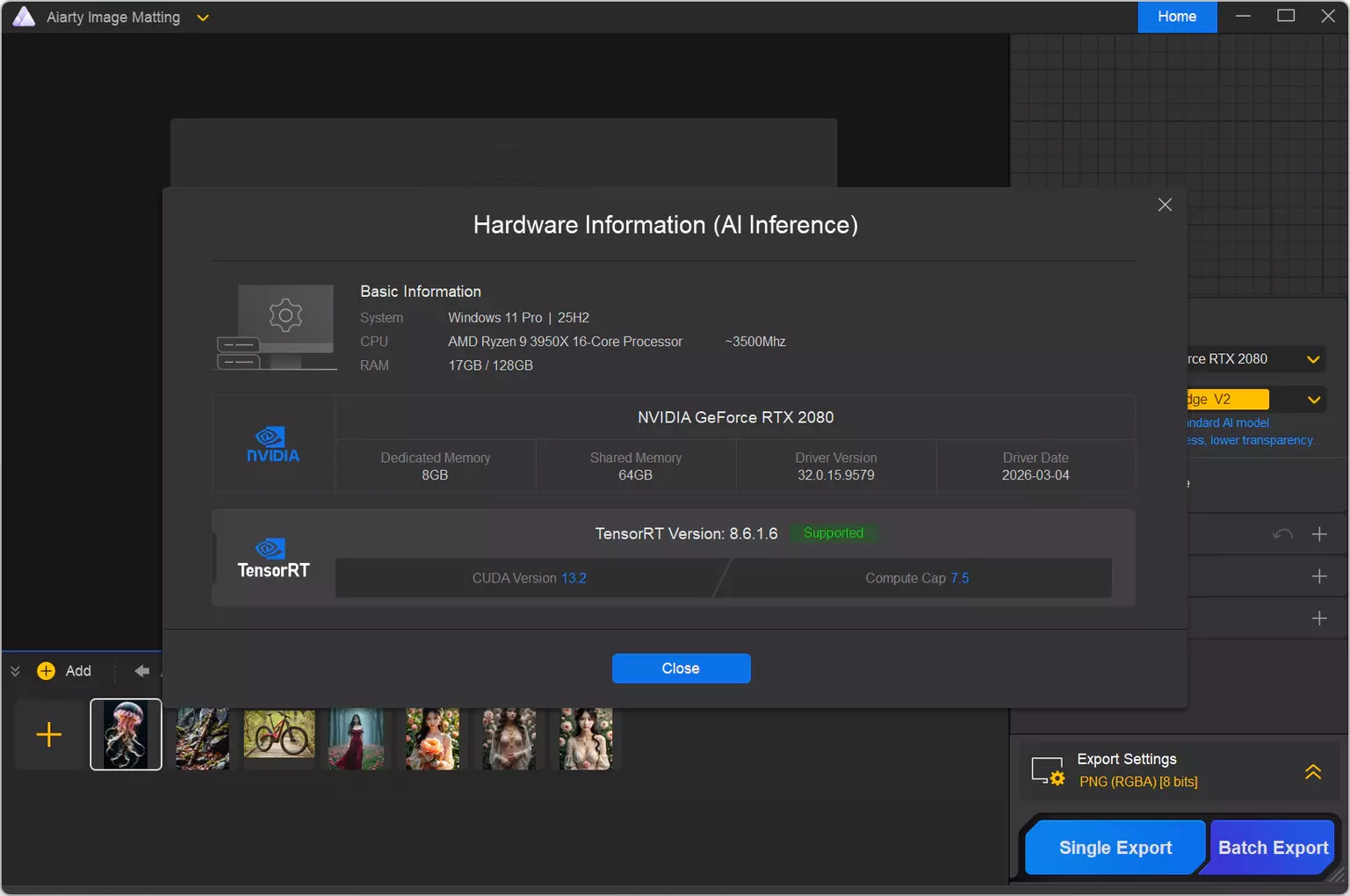This screenshot has height=896, width=1350.
Task: Open the Aiarty Image Matting menu chevron
Action: click(x=203, y=18)
